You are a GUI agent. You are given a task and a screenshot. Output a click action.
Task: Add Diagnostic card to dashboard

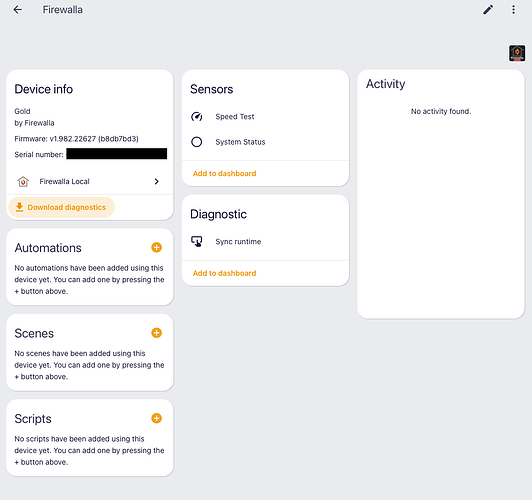tap(224, 273)
